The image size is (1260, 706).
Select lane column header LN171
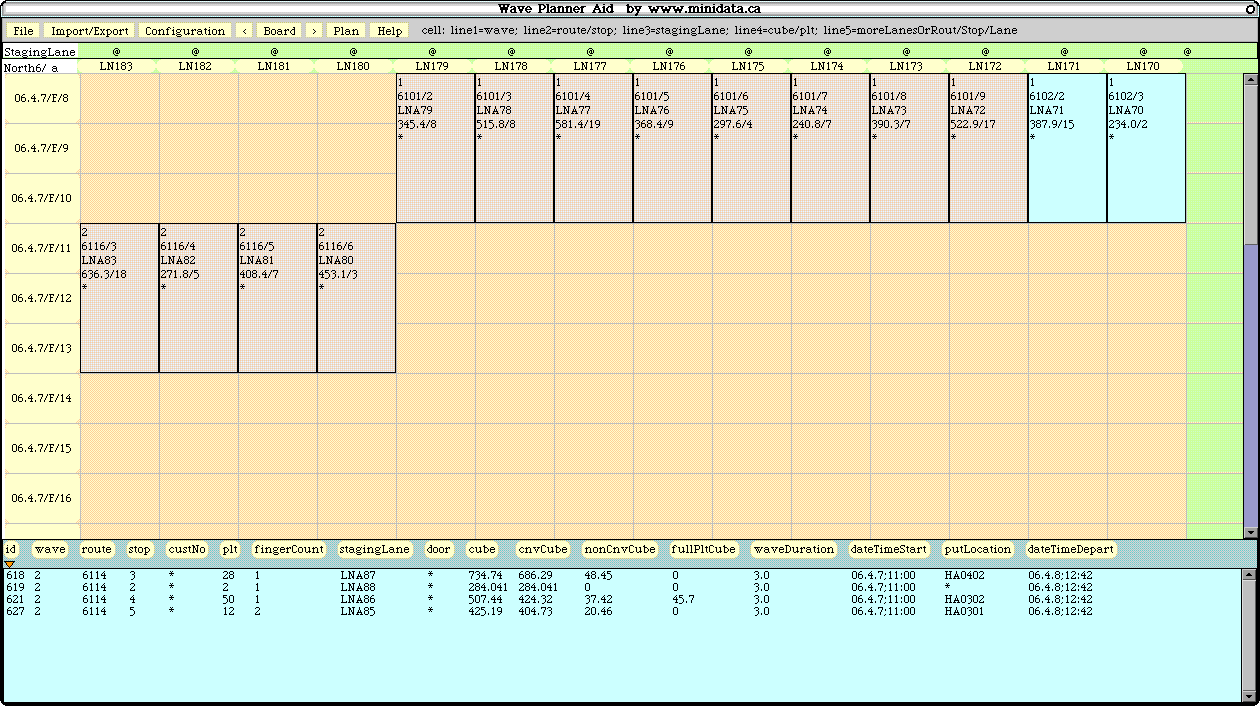(x=1064, y=66)
